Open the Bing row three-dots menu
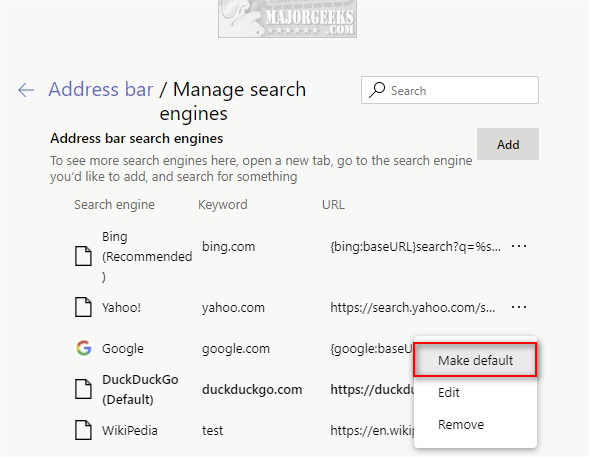Image resolution: width=589 pixels, height=457 pixels. point(519,246)
